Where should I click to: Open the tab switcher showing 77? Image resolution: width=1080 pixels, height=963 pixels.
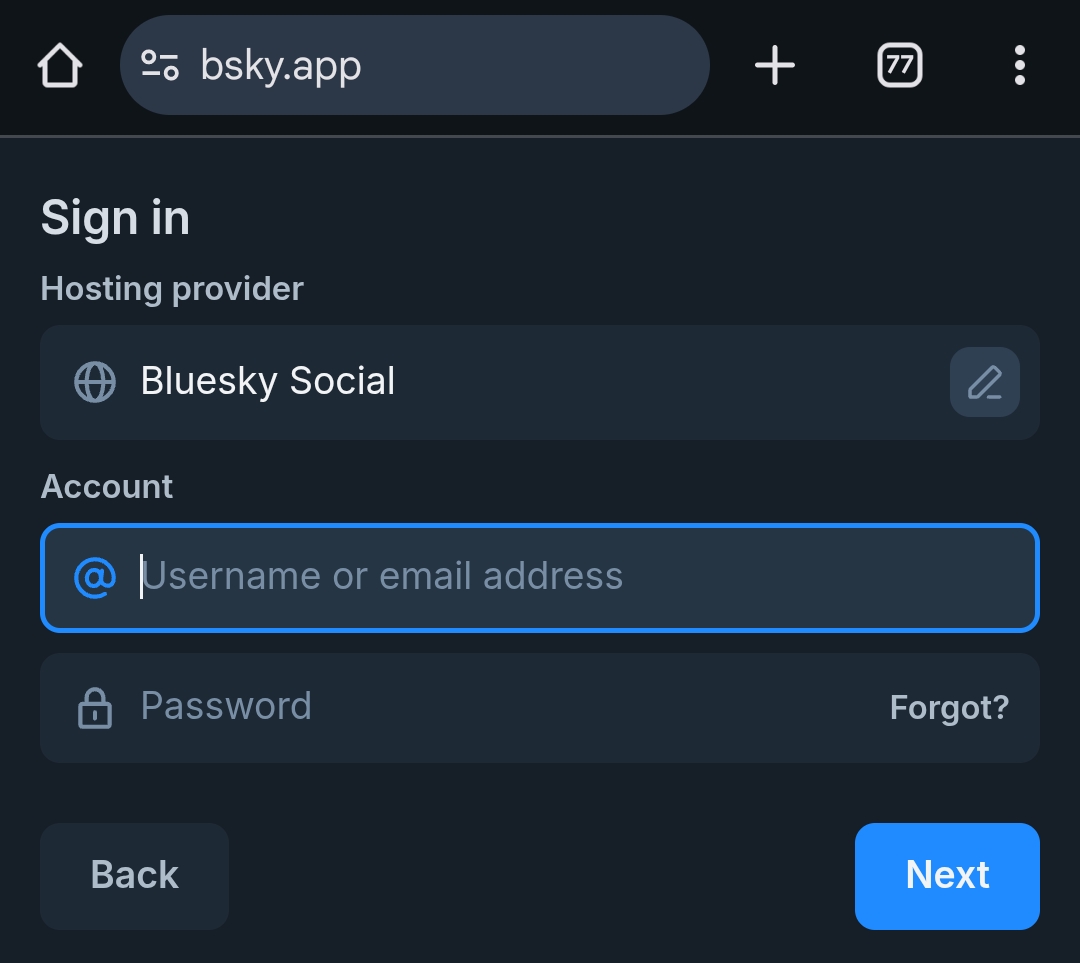click(x=899, y=66)
